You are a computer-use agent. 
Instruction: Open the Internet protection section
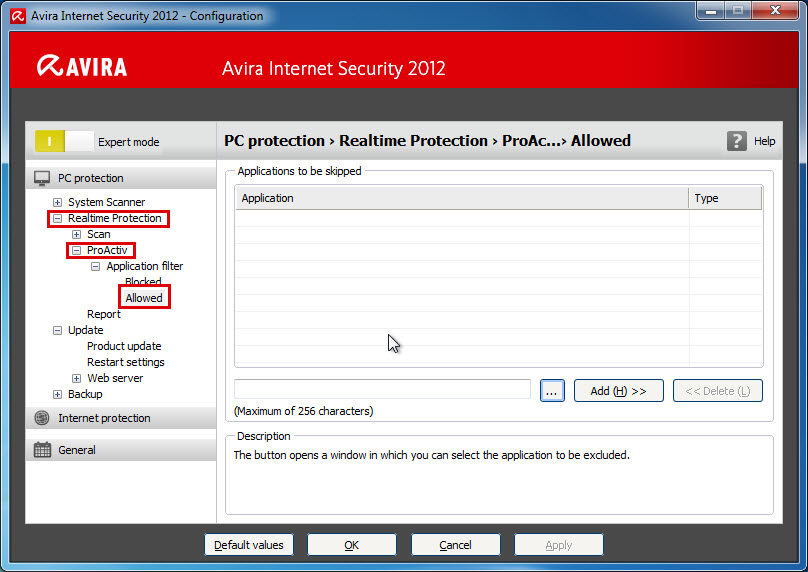click(x=121, y=418)
